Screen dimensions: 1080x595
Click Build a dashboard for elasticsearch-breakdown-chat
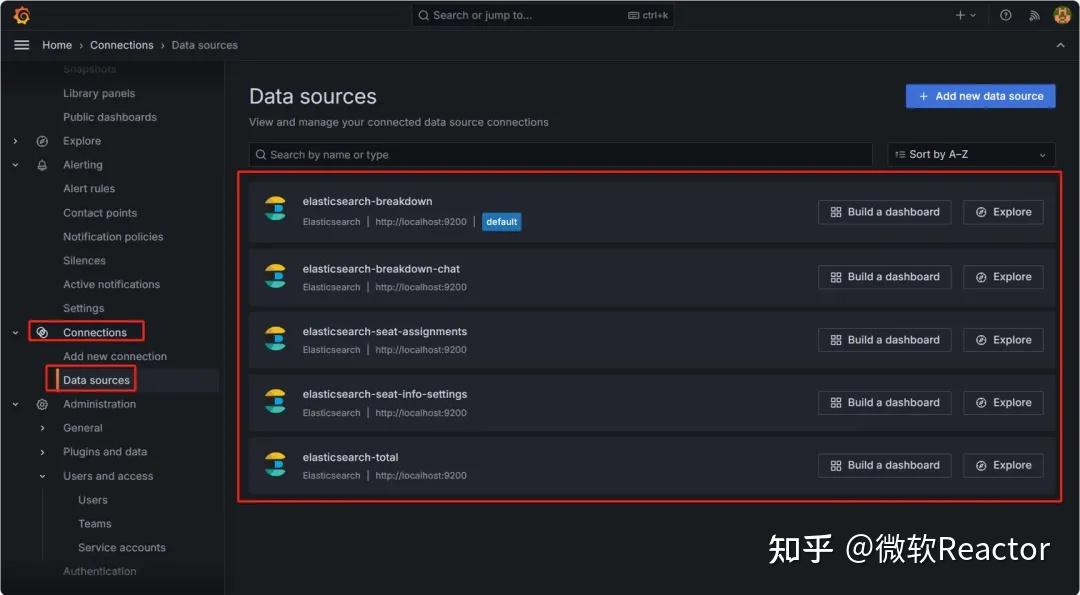(884, 276)
